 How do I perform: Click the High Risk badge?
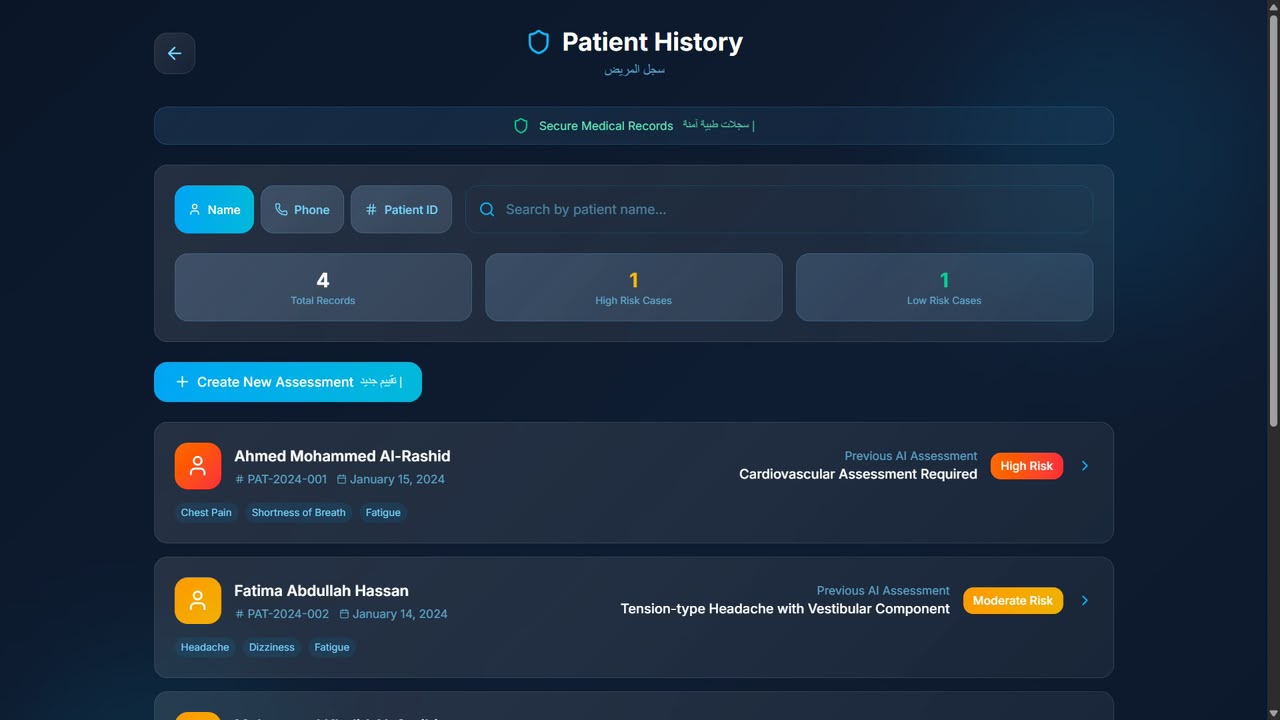[x=1027, y=466]
